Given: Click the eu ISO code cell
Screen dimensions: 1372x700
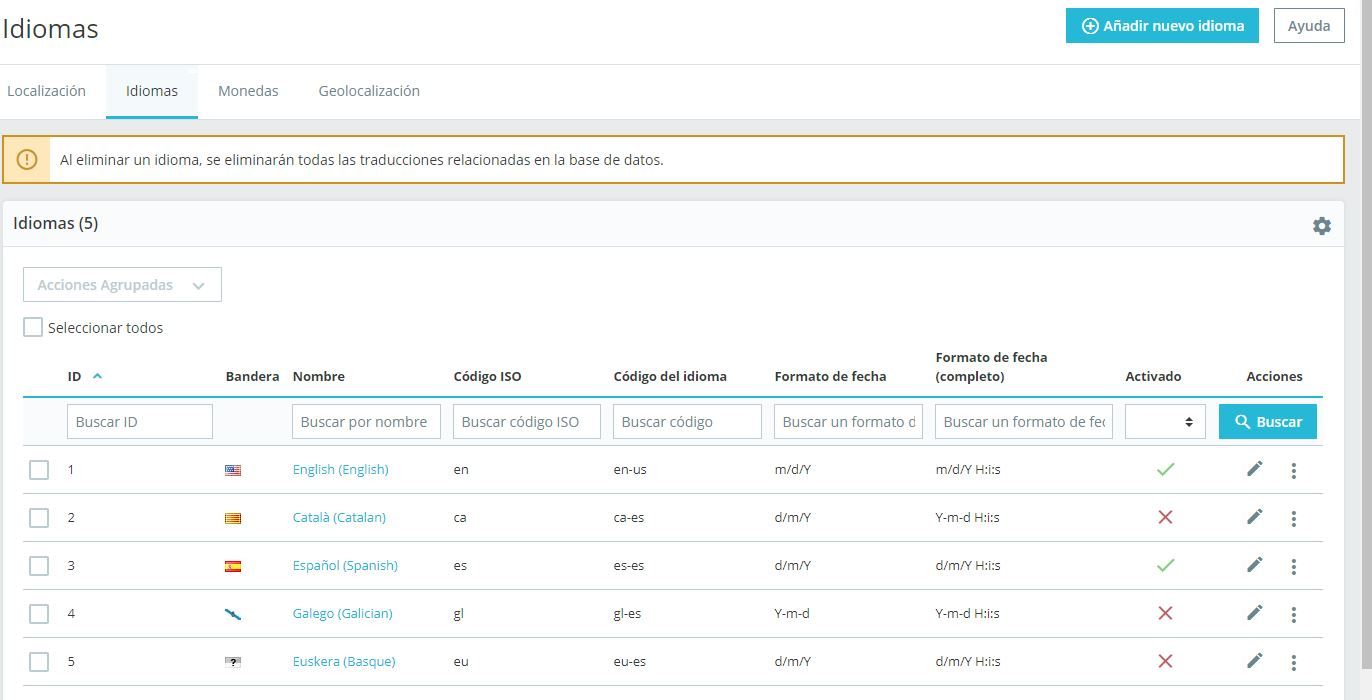Looking at the screenshot, I should coord(461,661).
